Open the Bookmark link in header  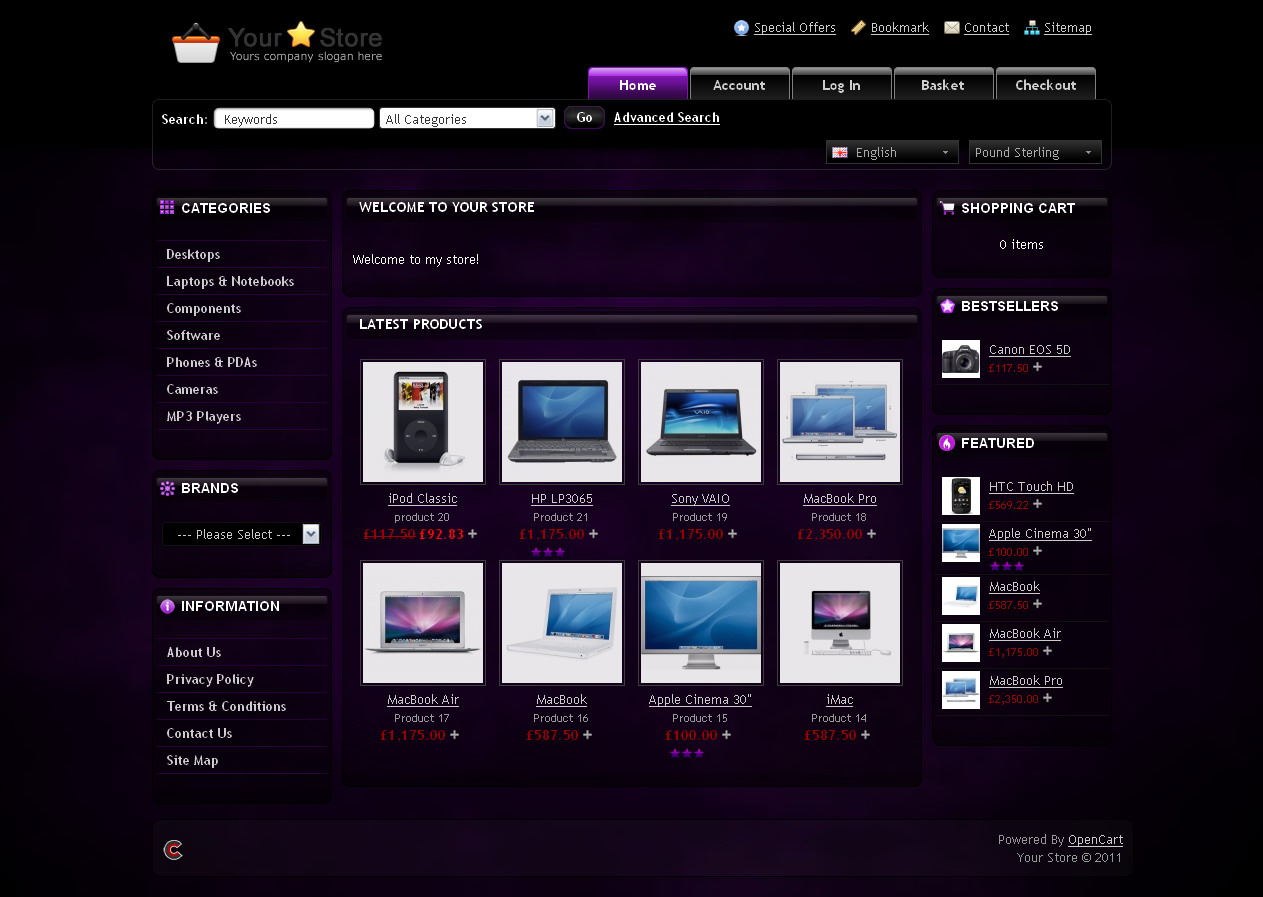(x=900, y=28)
